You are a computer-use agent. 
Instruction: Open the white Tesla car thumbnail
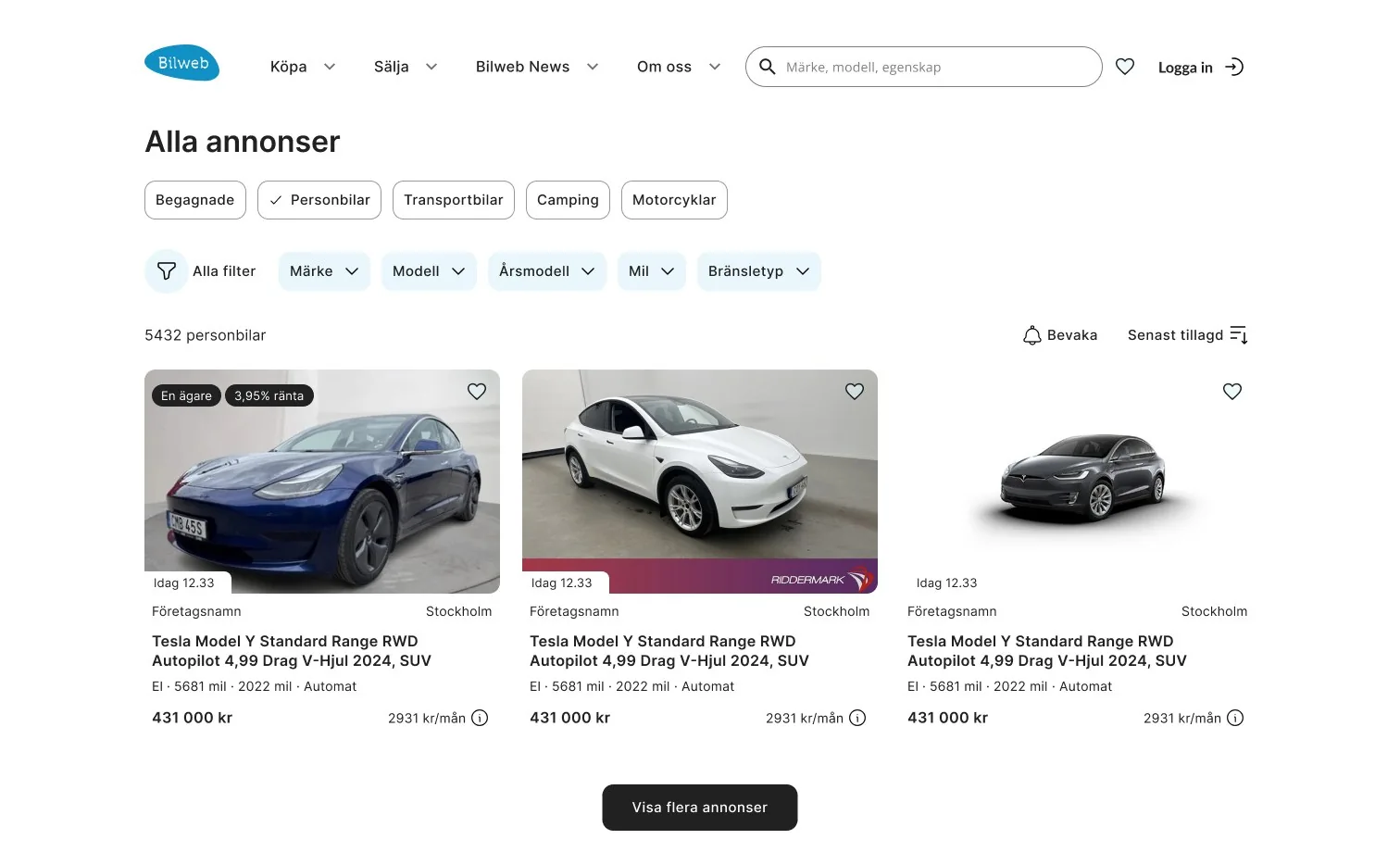(x=700, y=482)
